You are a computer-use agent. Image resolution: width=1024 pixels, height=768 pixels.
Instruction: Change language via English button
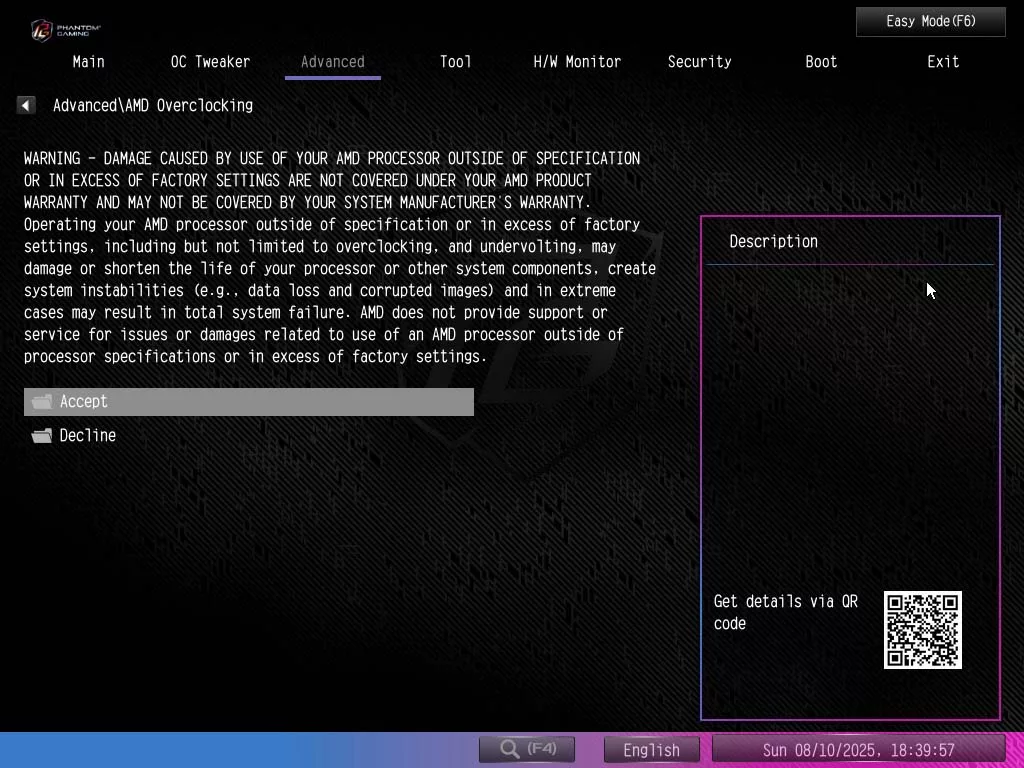coord(651,750)
